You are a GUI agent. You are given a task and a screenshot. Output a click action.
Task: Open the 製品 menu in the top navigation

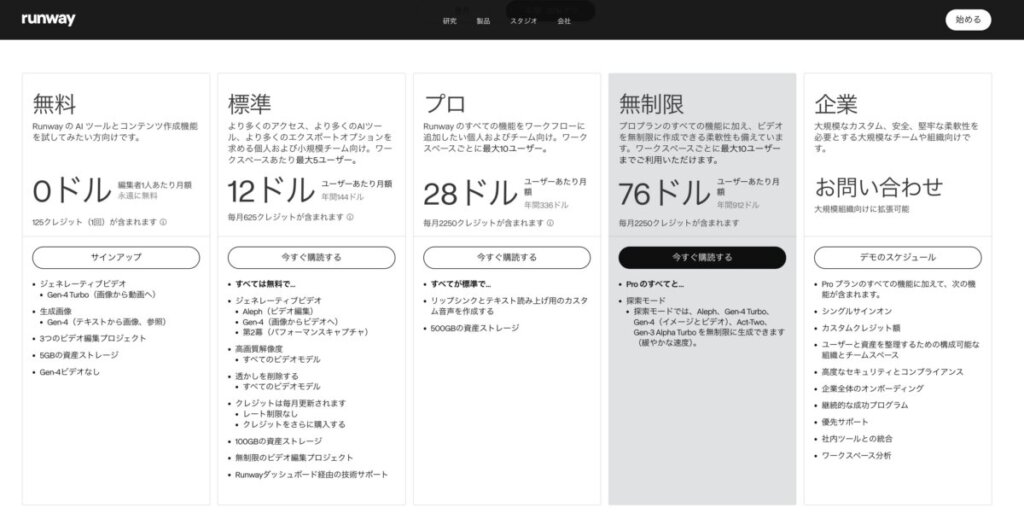483,21
